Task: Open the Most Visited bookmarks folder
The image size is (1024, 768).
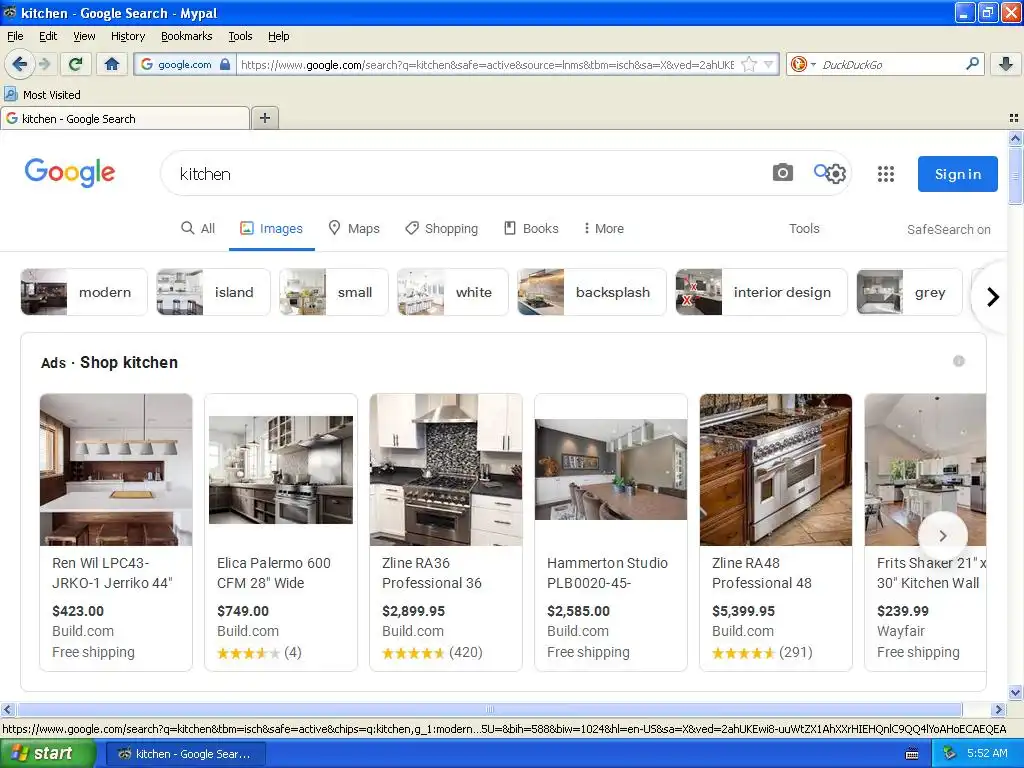Action: point(42,95)
